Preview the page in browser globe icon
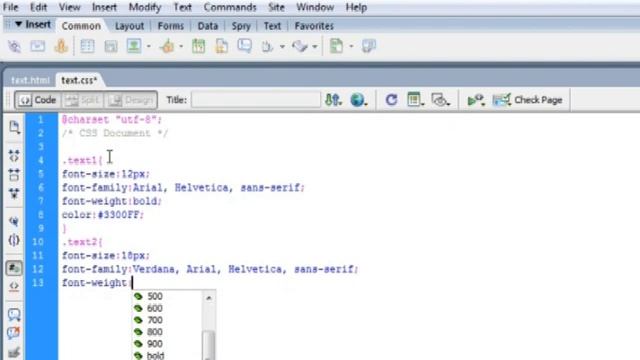Image resolution: width=640 pixels, height=360 pixels. [x=358, y=100]
